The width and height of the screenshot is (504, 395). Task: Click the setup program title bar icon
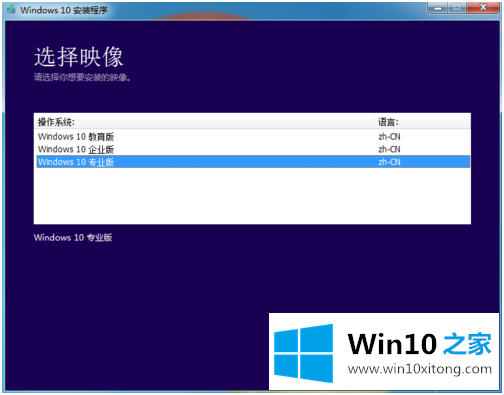(11, 9)
